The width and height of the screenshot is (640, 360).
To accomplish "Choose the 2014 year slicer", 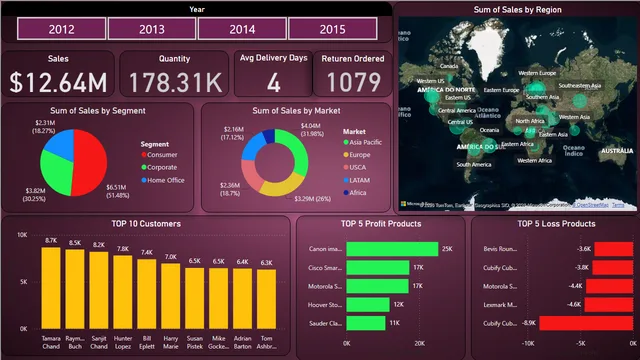I will [242, 29].
